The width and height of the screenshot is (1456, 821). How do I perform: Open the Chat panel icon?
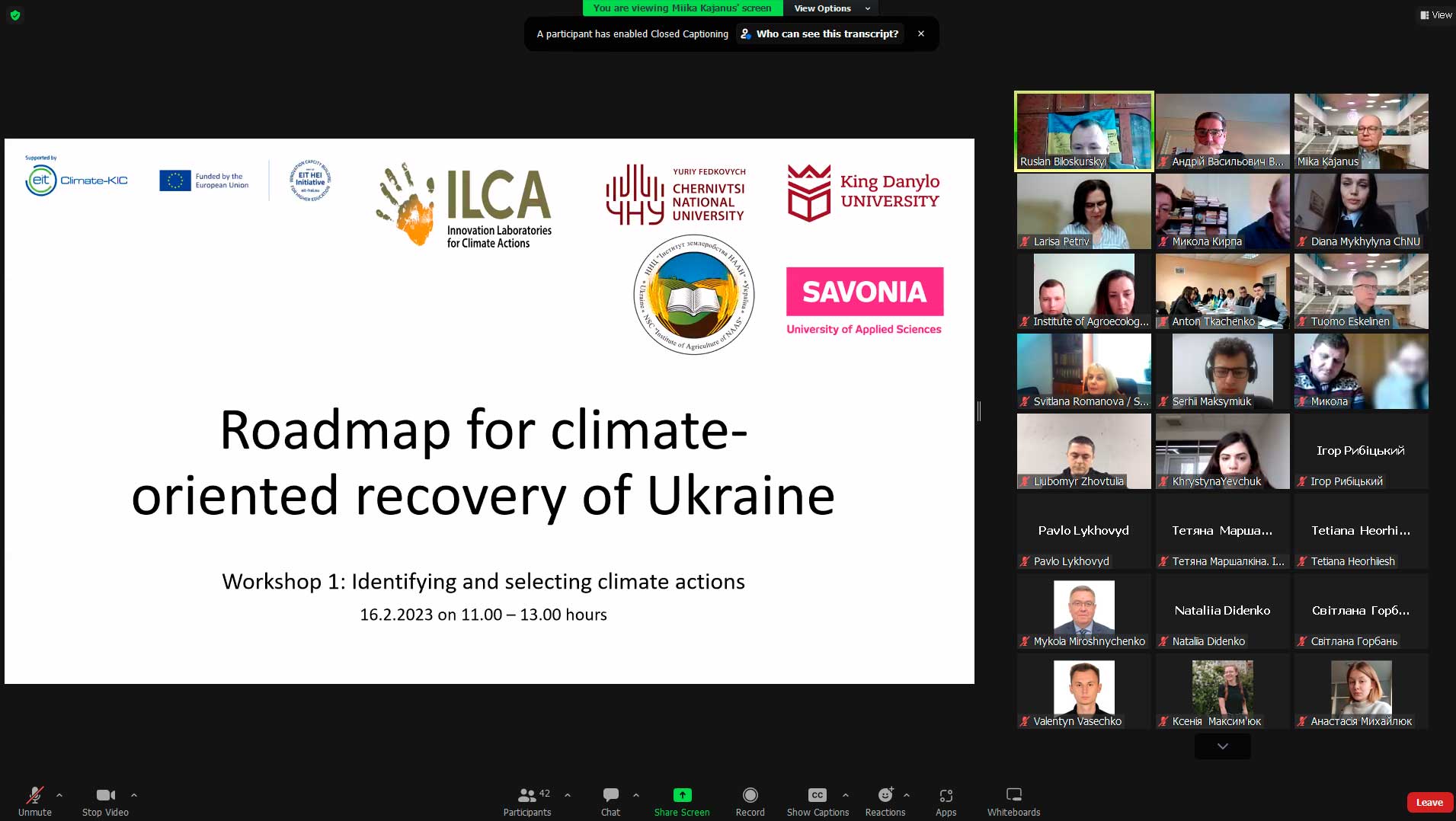610,795
